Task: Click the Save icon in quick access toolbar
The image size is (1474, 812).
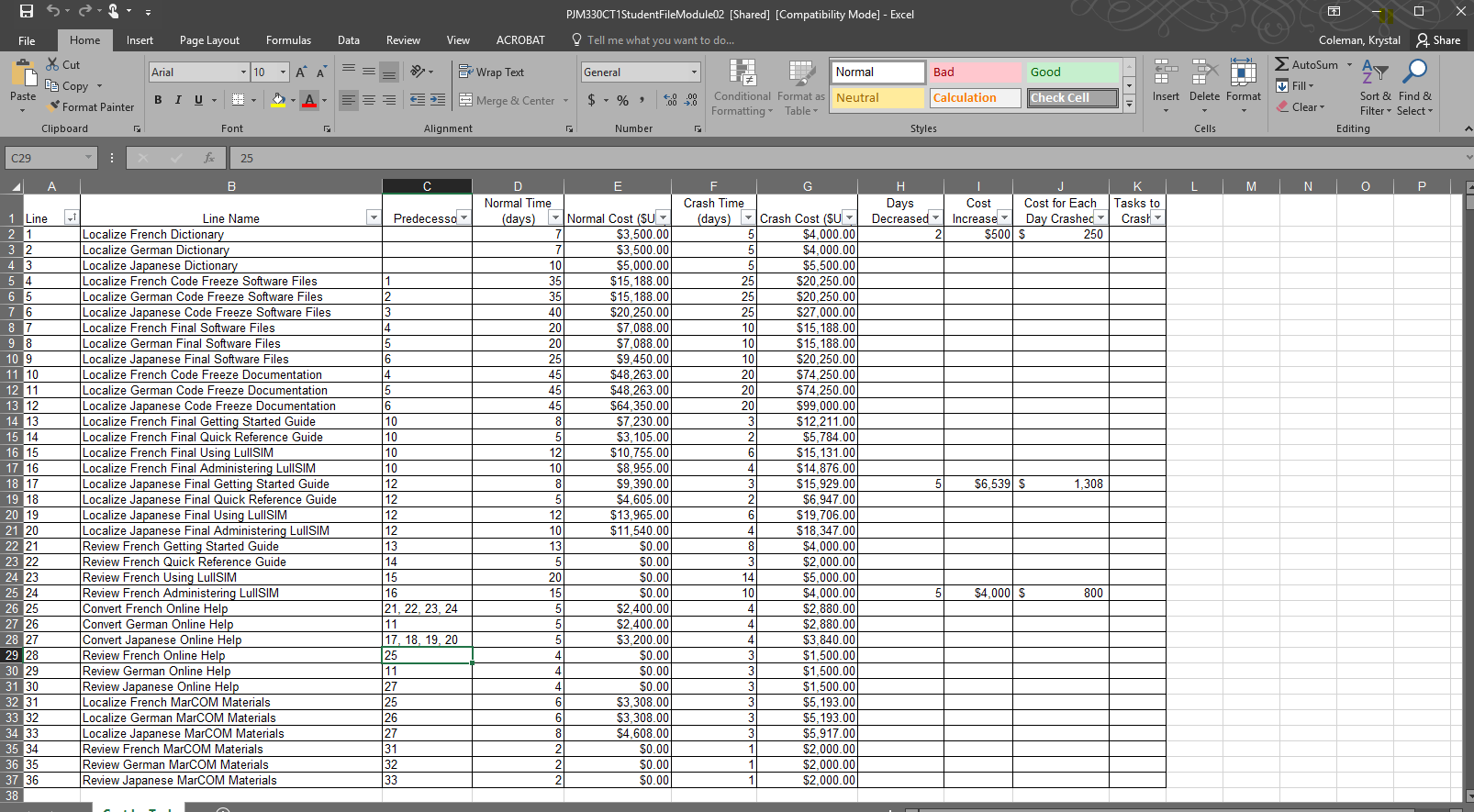Action: click(26, 12)
